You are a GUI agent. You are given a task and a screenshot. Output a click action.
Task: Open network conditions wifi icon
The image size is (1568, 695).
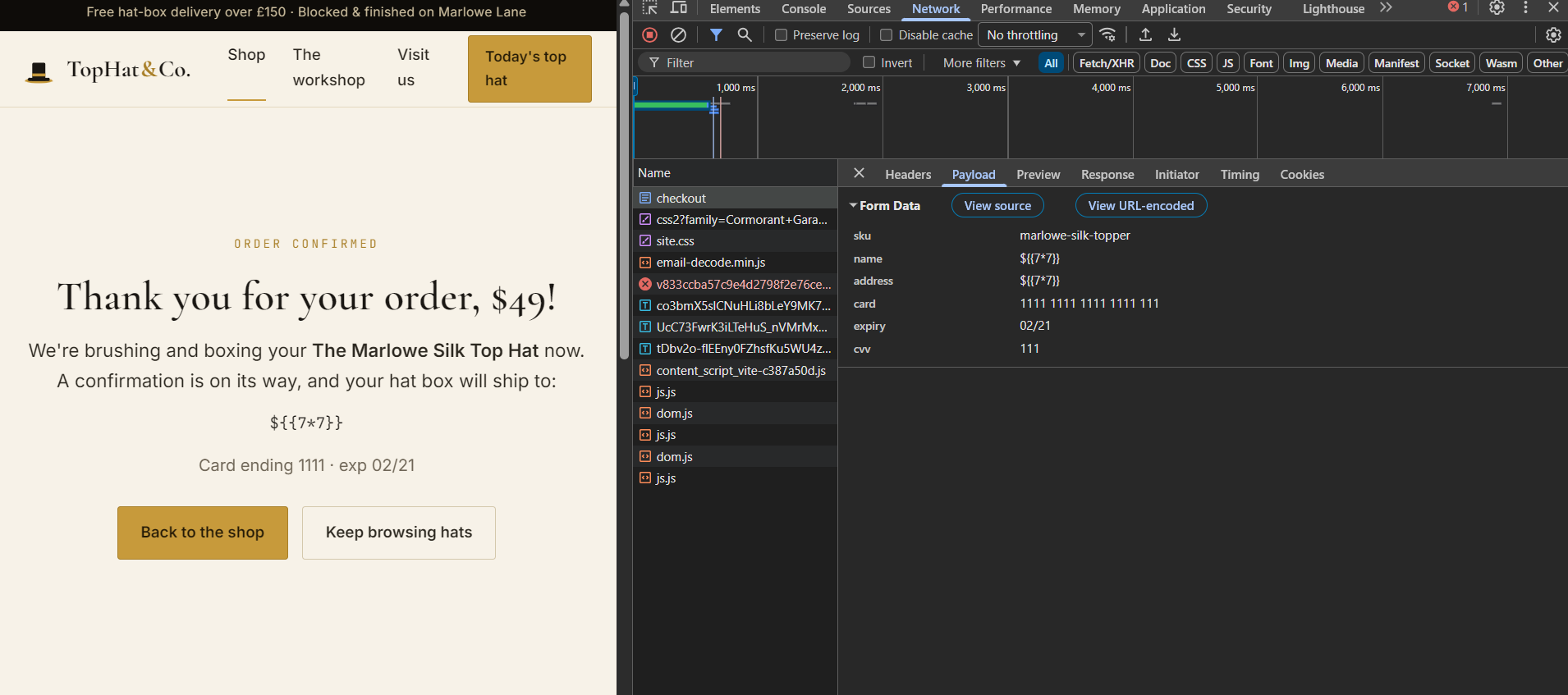pos(1108,34)
